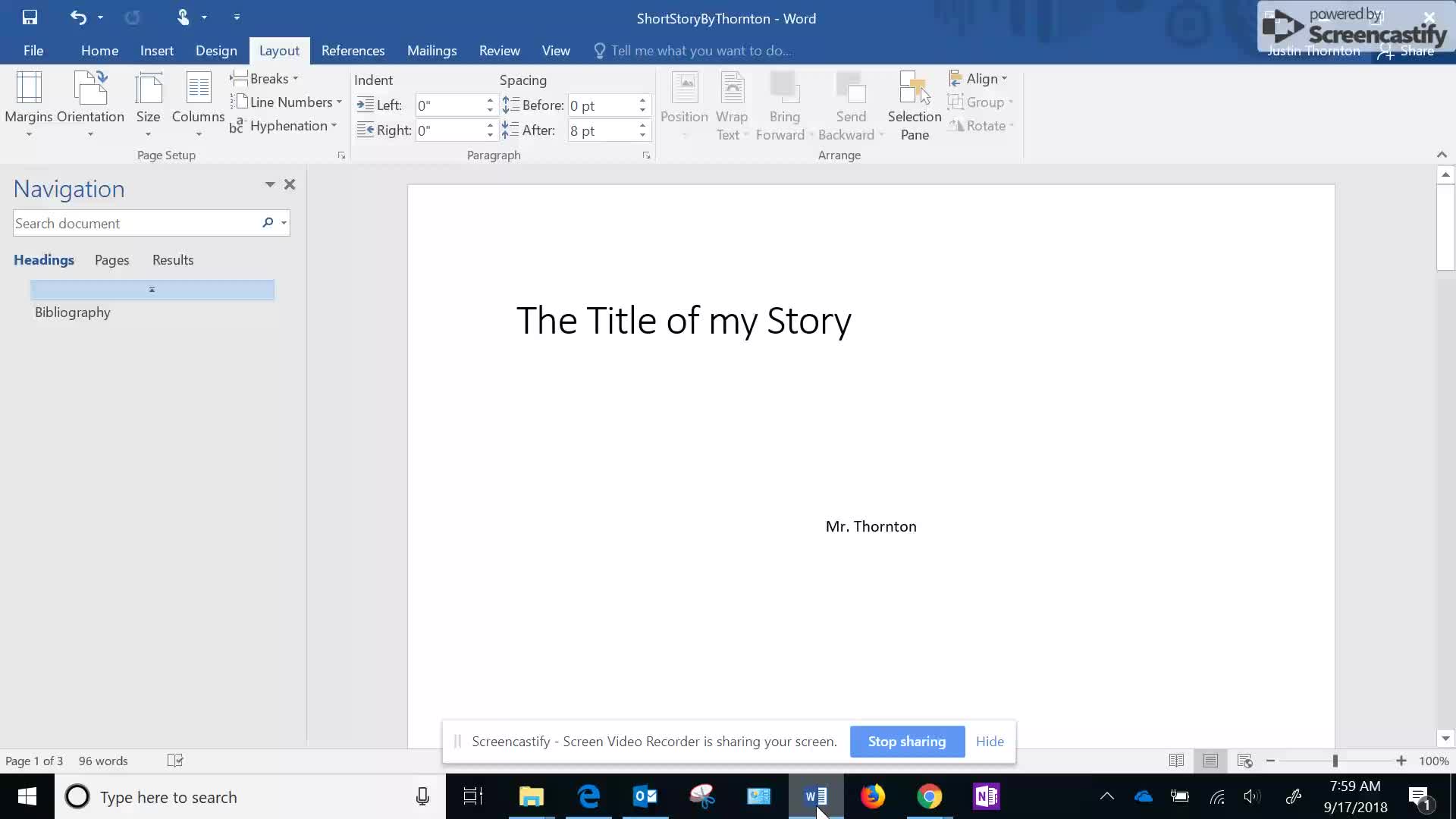The width and height of the screenshot is (1456, 819).
Task: Switch to the Insert tab
Action: click(157, 50)
